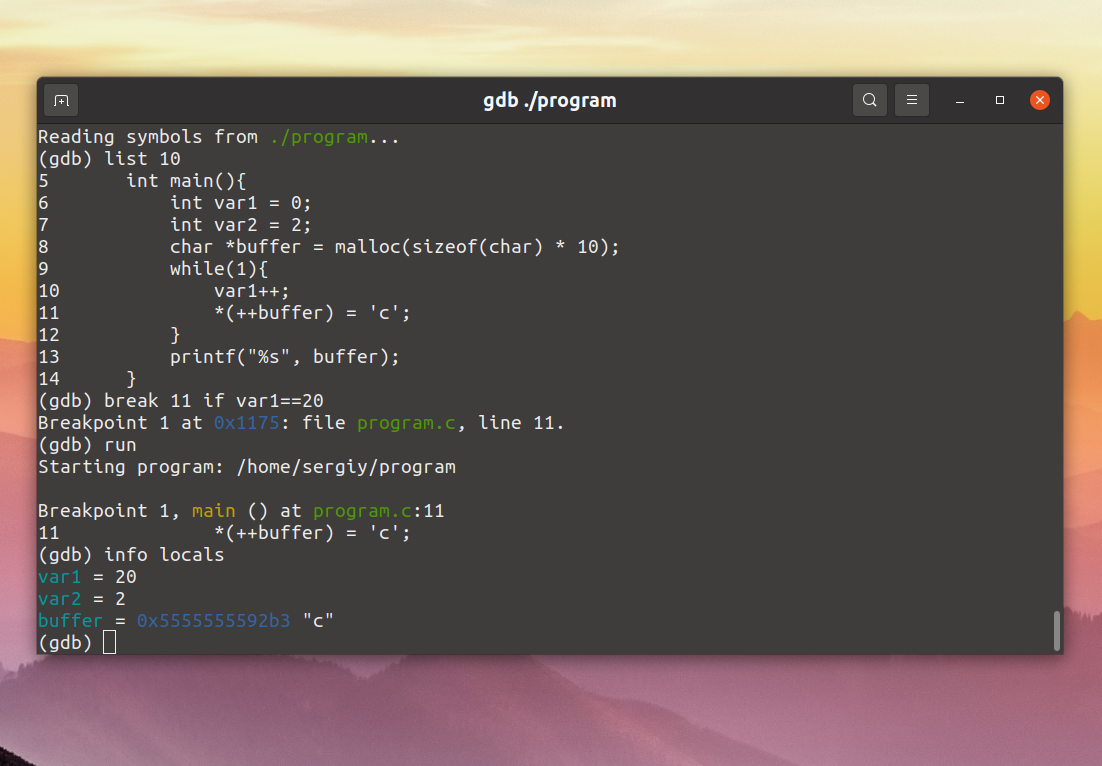Click 'main' in the Breakpoint 1 hit line
Screen dimensions: 1102x766
[x=214, y=511]
